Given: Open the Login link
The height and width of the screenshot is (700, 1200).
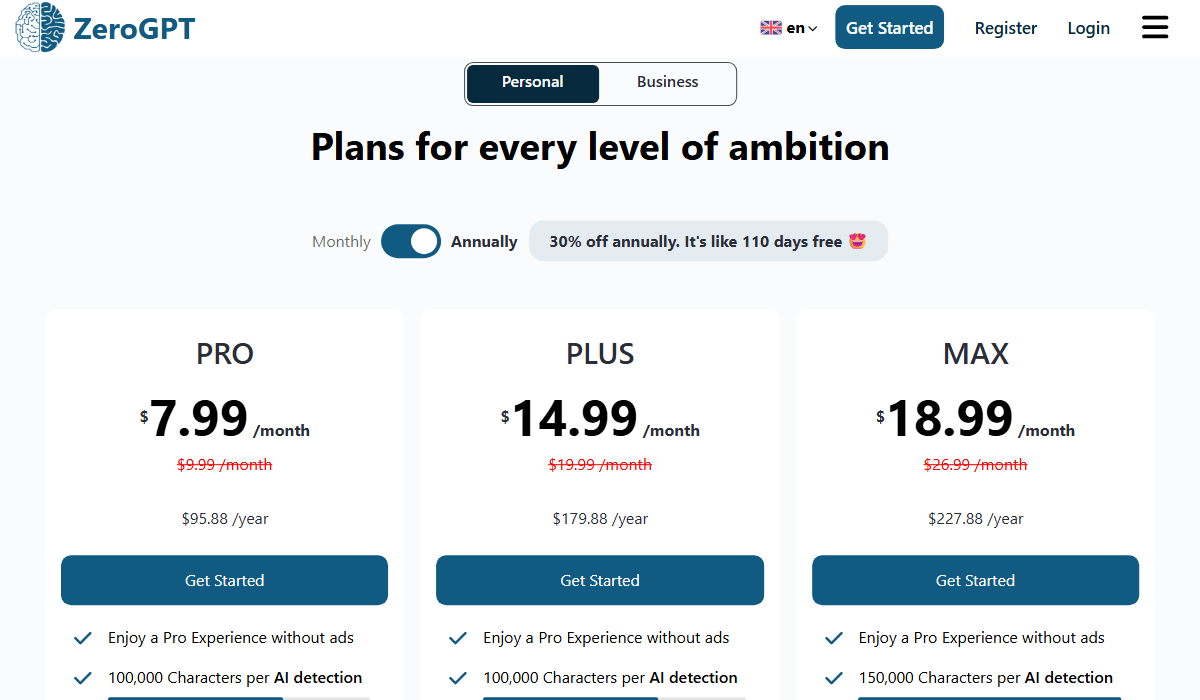Looking at the screenshot, I should (x=1088, y=28).
